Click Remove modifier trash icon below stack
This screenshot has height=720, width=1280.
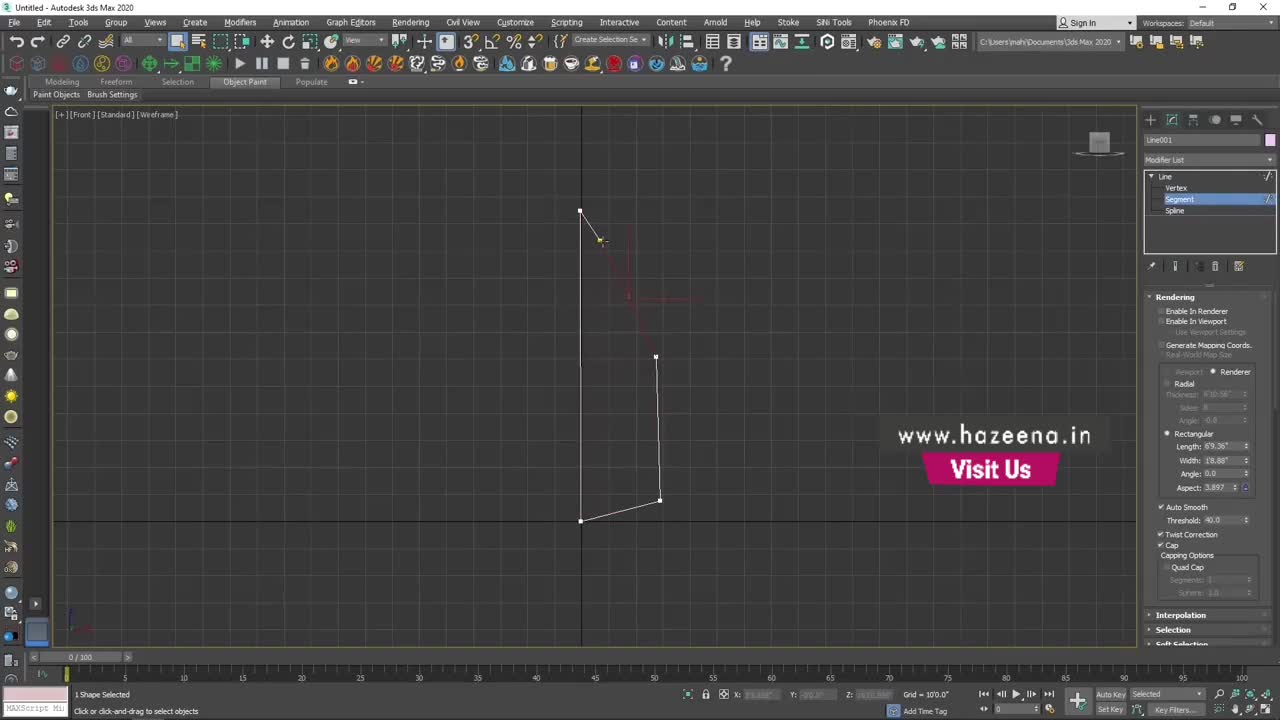tap(1215, 266)
